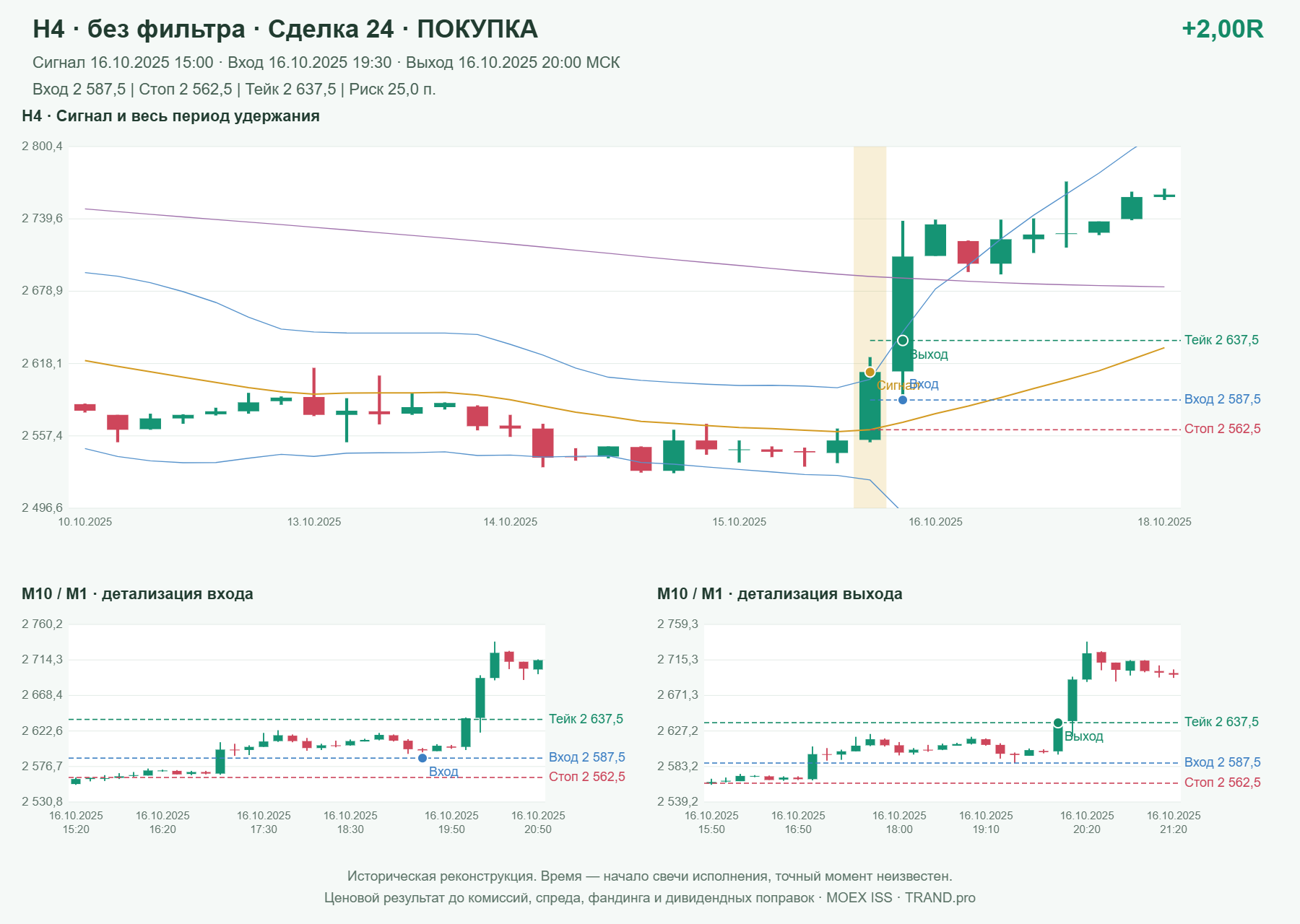Viewport: 1300px width, 924px height.
Task: Click the 2 496,6 price axis label
Action: click(x=42, y=508)
